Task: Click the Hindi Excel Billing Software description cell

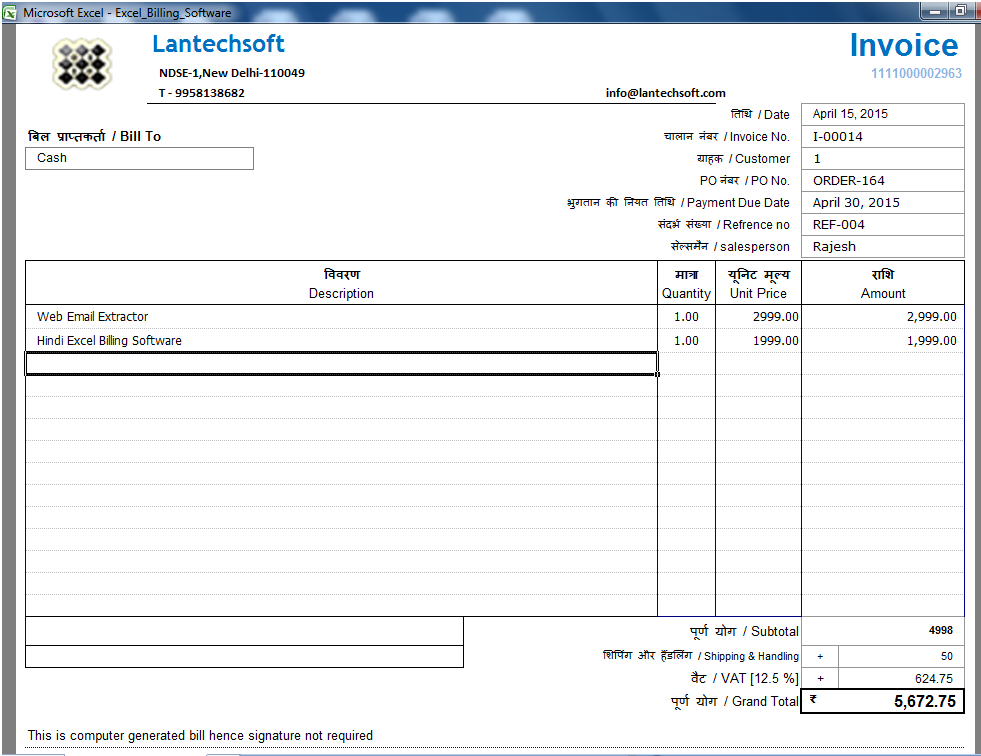Action: coord(341,340)
